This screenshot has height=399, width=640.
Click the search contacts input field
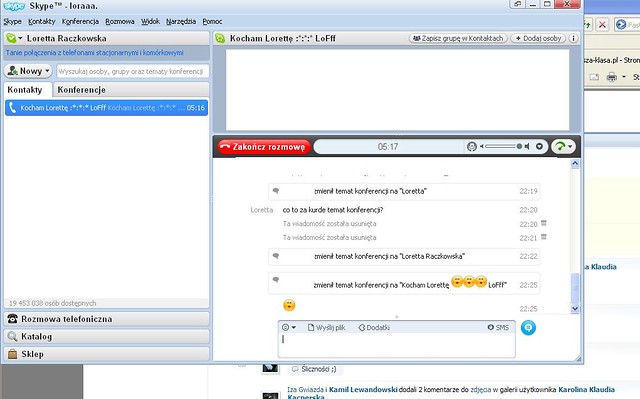[133, 71]
